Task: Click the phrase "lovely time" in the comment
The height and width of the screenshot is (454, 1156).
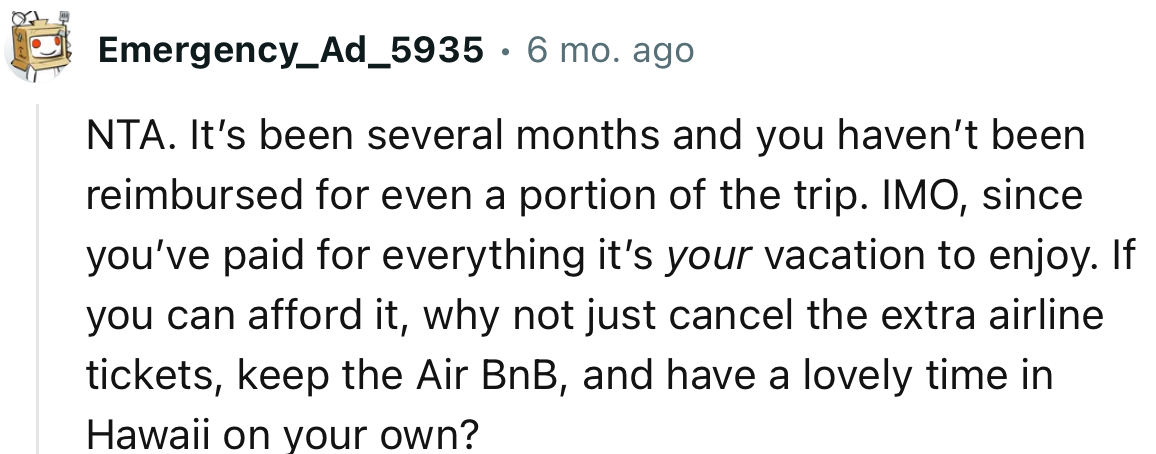Action: pyautogui.click(x=909, y=376)
